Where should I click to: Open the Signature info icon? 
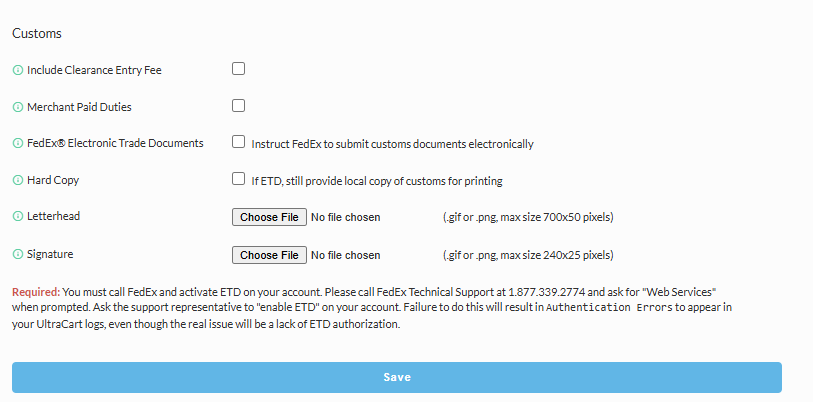tap(18, 254)
